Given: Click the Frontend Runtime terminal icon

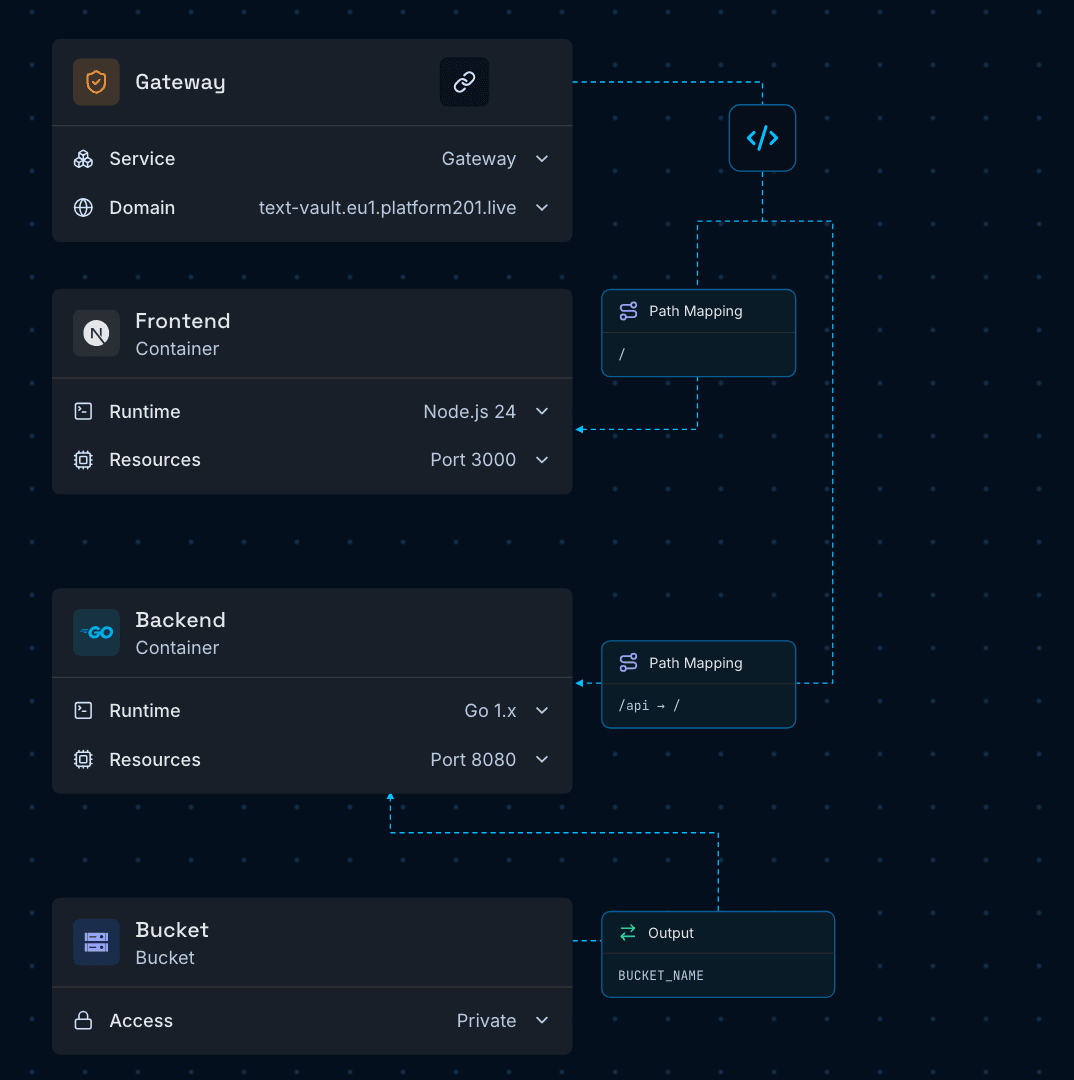Looking at the screenshot, I should tap(83, 411).
